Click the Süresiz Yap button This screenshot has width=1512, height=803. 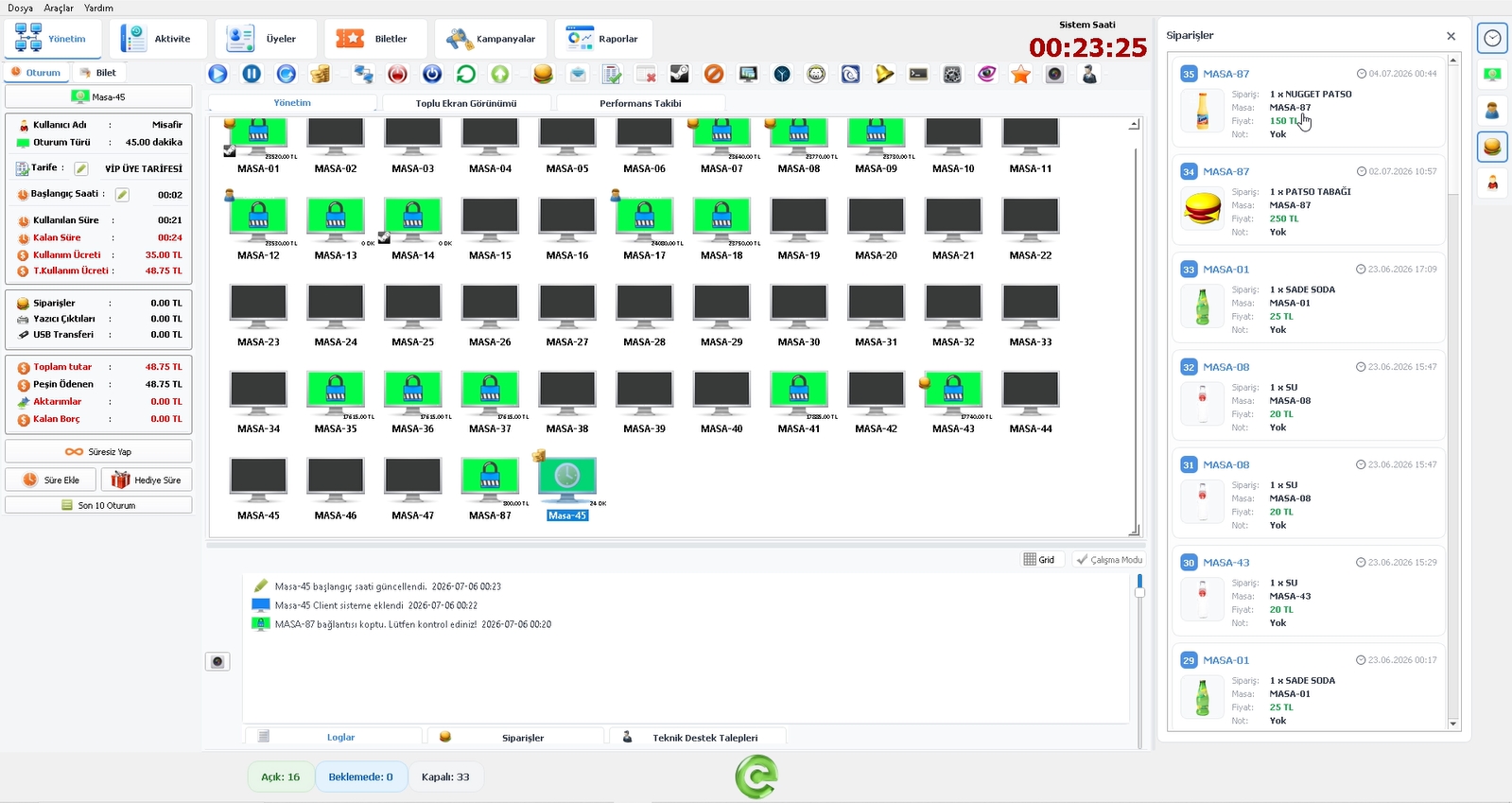tap(98, 451)
